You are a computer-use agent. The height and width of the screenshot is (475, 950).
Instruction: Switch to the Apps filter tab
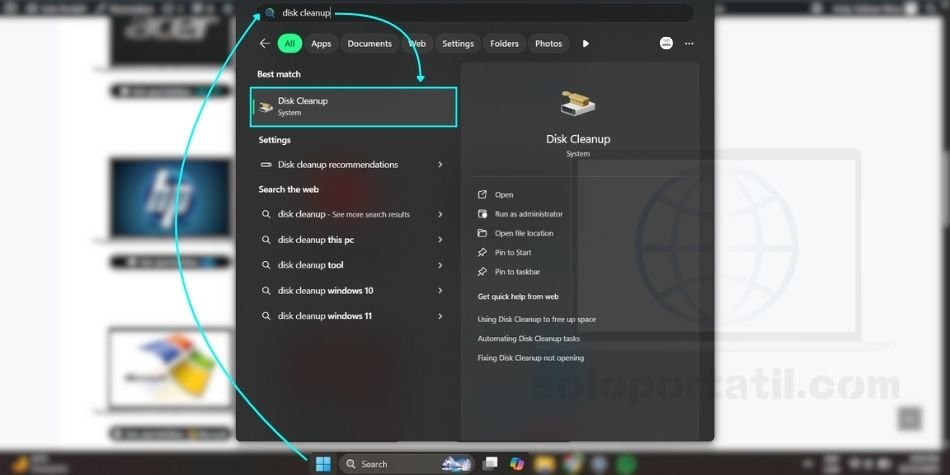[x=321, y=44]
